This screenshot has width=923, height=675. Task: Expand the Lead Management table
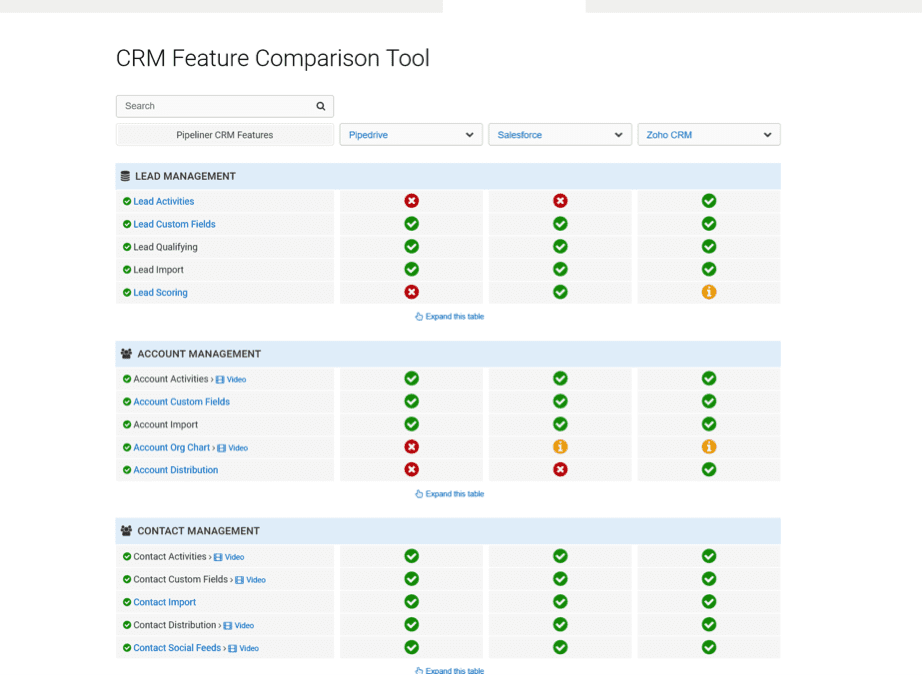[x=449, y=317]
